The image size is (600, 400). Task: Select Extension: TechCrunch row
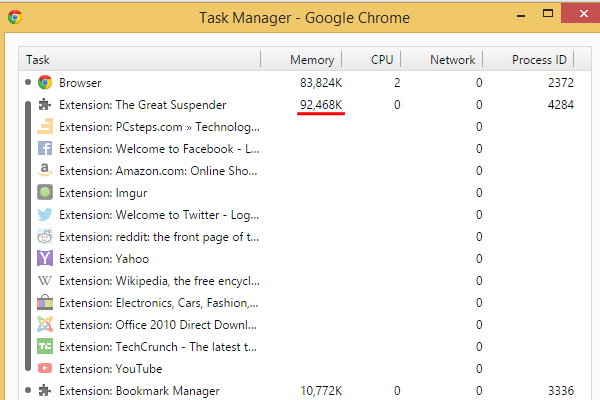point(305,346)
